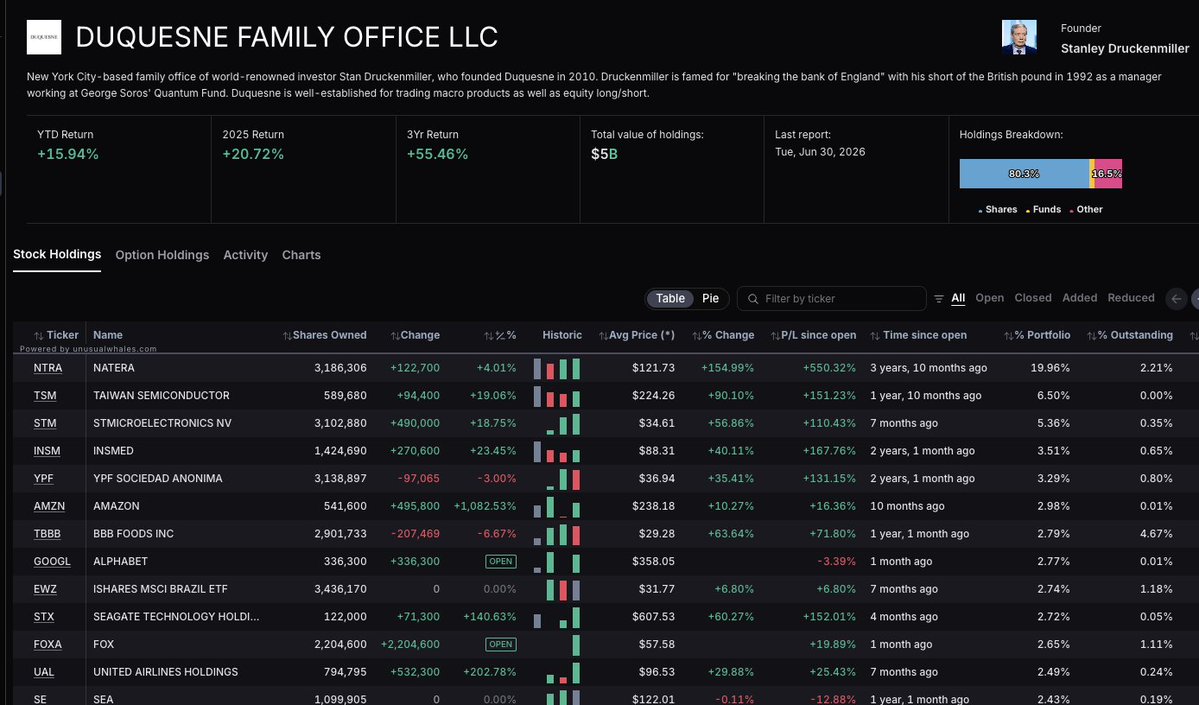Filter holdings by Closed positions

coord(1033,298)
